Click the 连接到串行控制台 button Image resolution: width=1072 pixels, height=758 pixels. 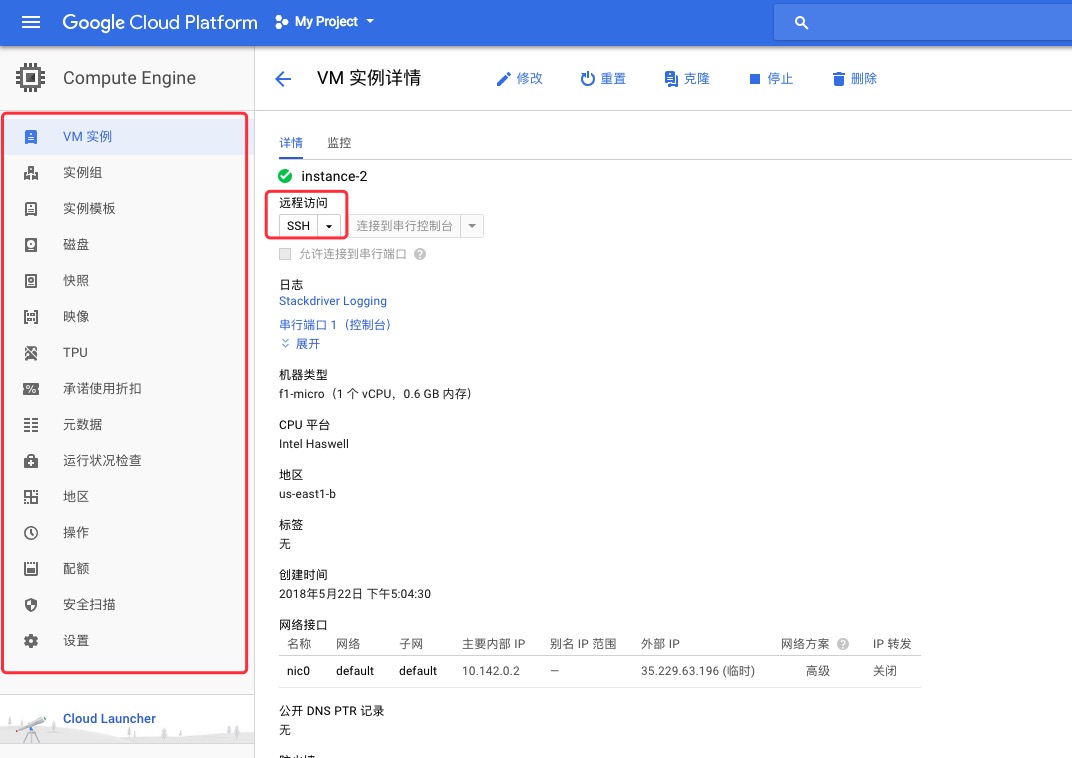tap(405, 226)
